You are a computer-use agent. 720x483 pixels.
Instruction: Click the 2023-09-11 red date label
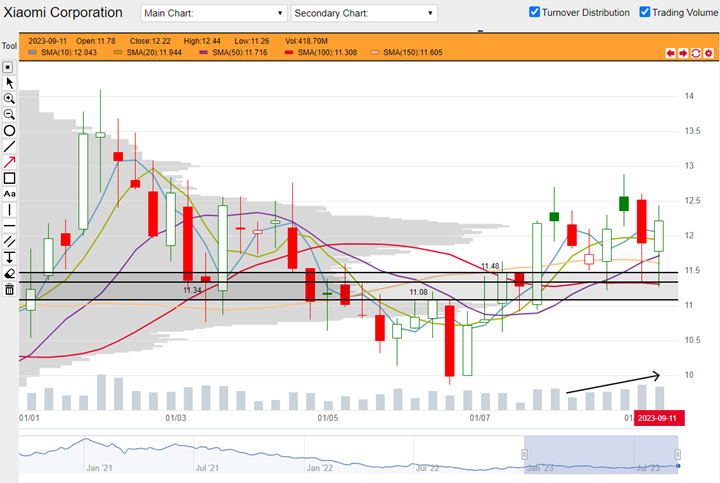click(659, 418)
